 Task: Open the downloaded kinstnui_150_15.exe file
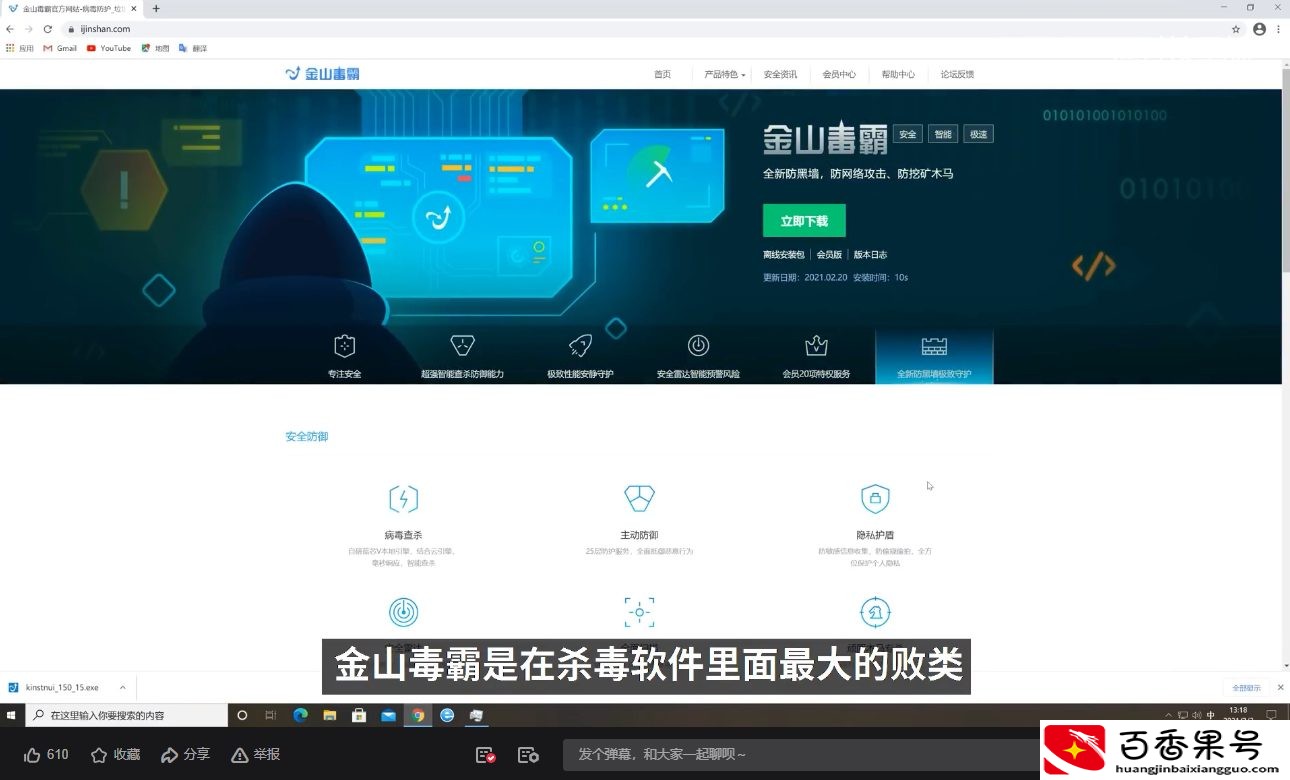point(62,688)
